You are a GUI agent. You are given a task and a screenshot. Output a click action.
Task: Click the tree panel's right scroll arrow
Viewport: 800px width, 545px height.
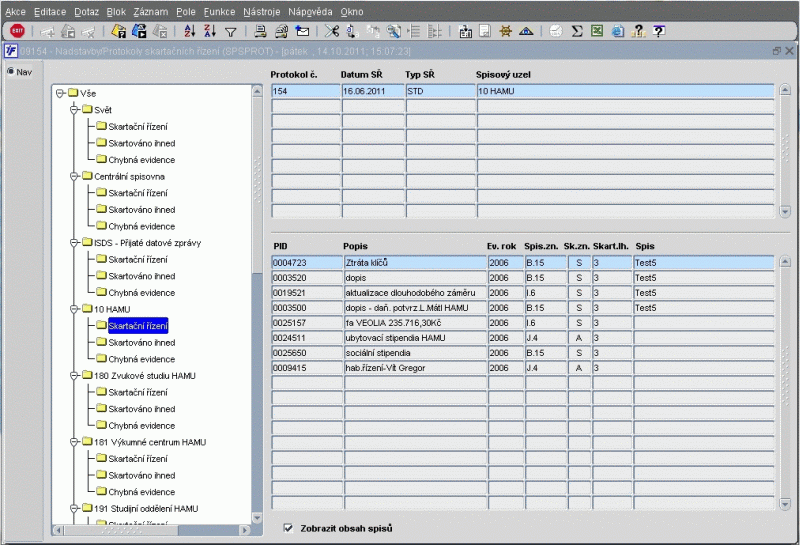point(245,530)
